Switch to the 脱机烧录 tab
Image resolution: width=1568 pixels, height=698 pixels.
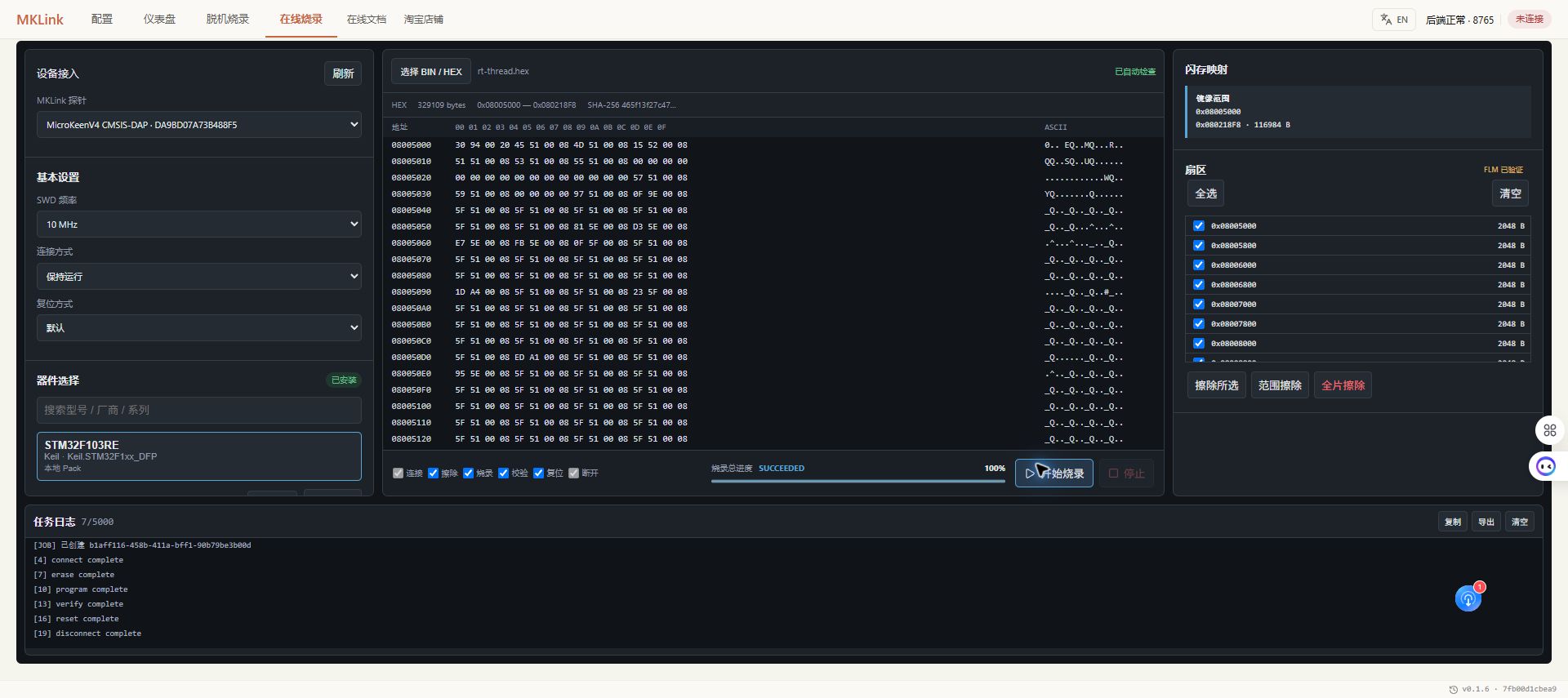[x=227, y=20]
